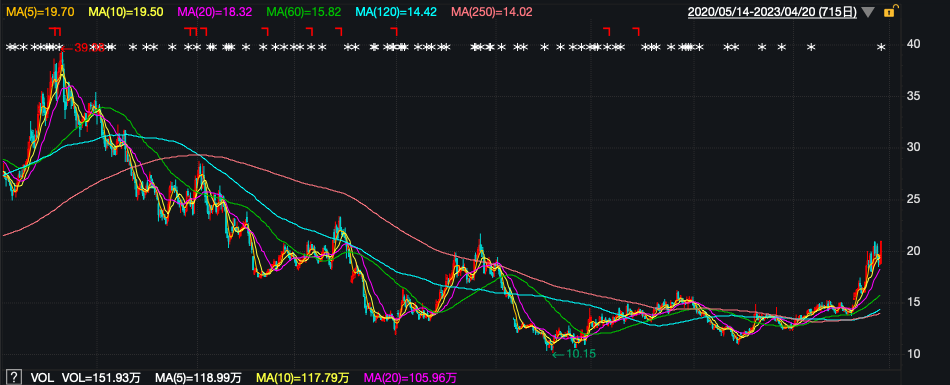Click the rightmost asterisk event marker
This screenshot has height=385, width=950.
[882, 47]
